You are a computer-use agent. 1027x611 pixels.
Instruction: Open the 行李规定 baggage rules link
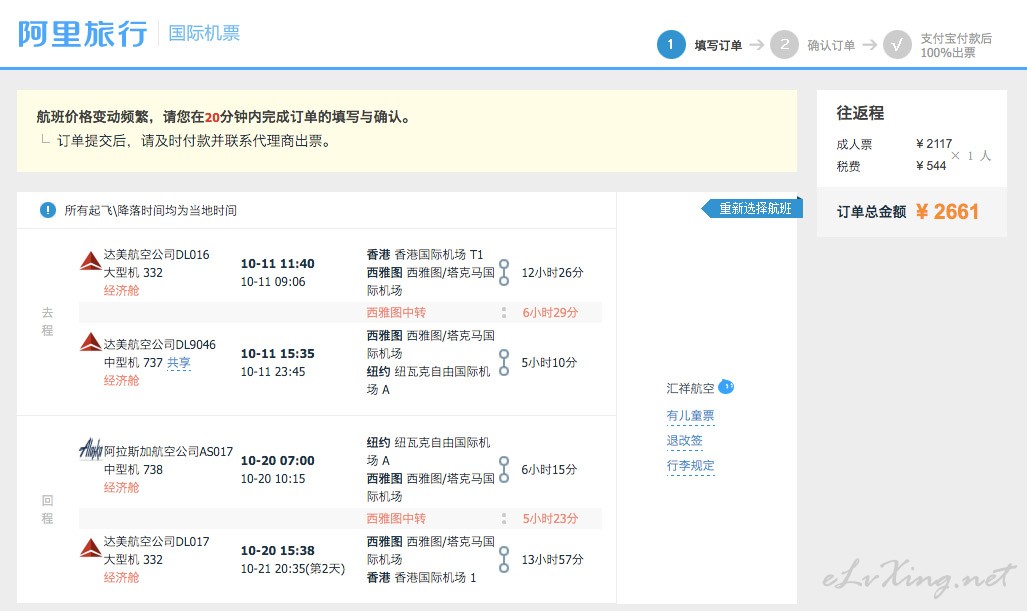coord(690,466)
